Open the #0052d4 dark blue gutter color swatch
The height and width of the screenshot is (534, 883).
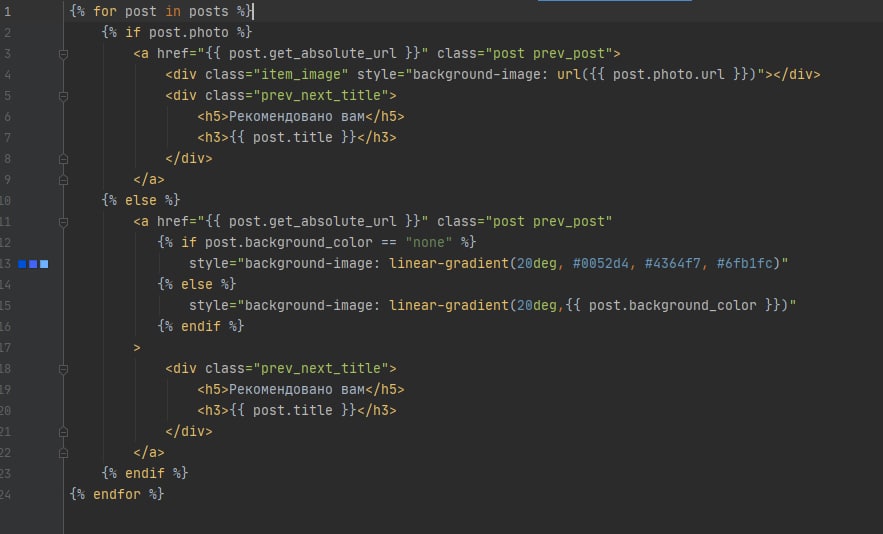(x=22, y=264)
